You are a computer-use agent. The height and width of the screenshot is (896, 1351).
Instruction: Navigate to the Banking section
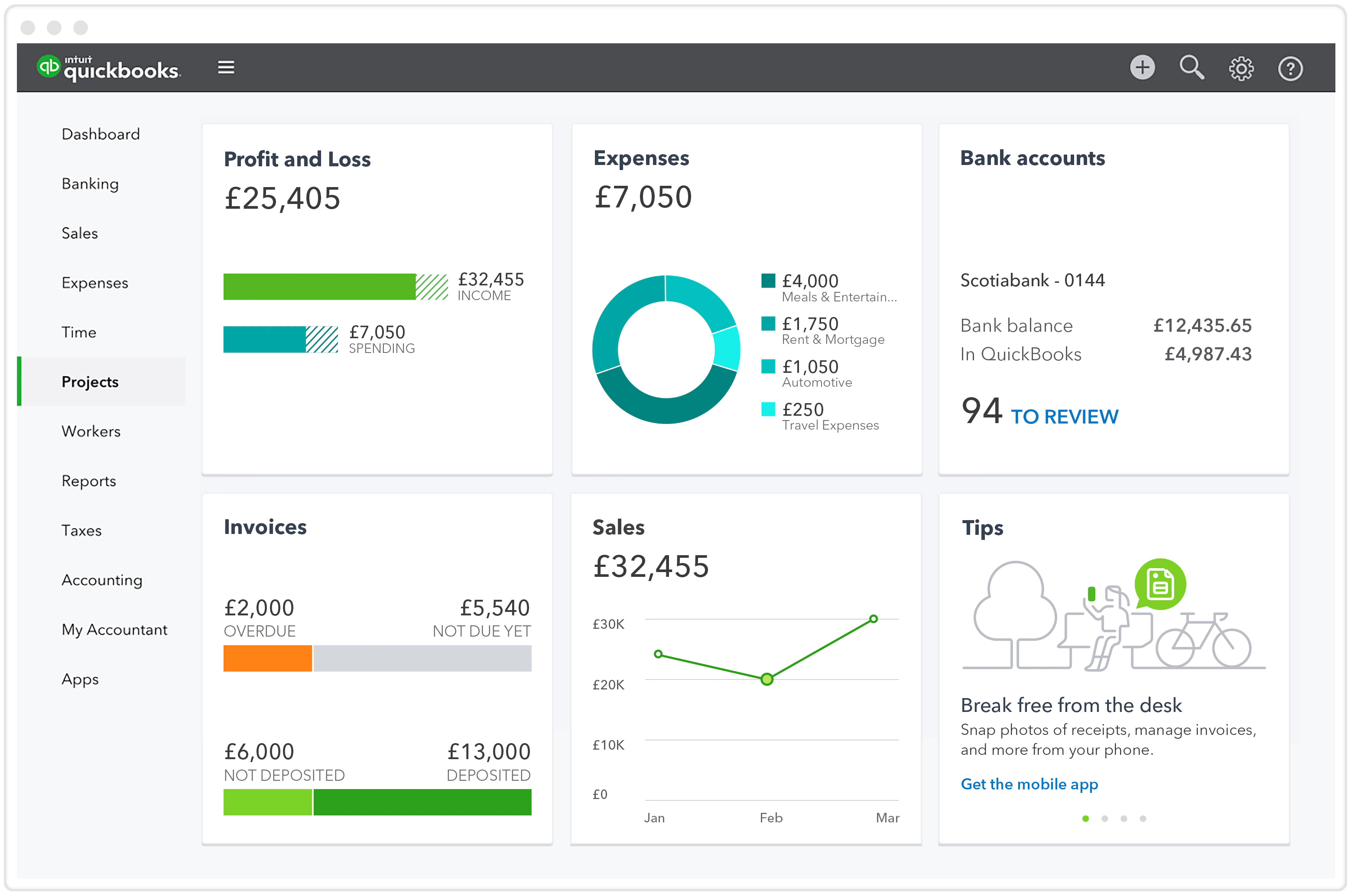[90, 184]
